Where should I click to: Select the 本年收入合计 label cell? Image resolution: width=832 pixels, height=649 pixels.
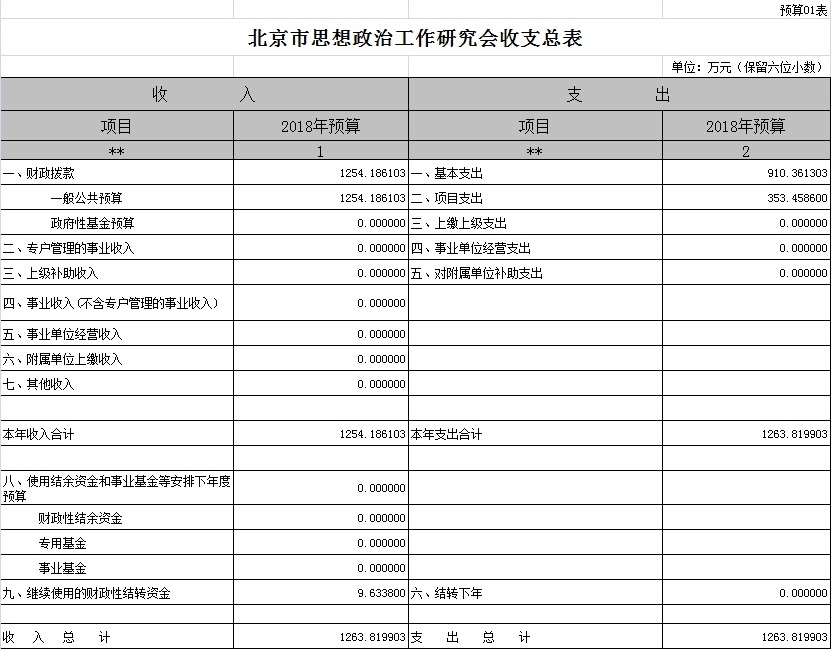tap(38, 435)
